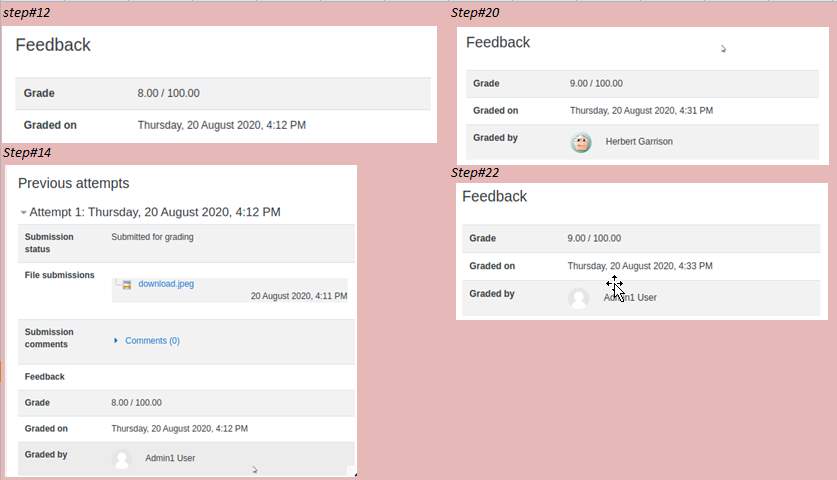This screenshot has height=480, width=837.
Task: Open the download.jpeg file link
Action: (166, 284)
